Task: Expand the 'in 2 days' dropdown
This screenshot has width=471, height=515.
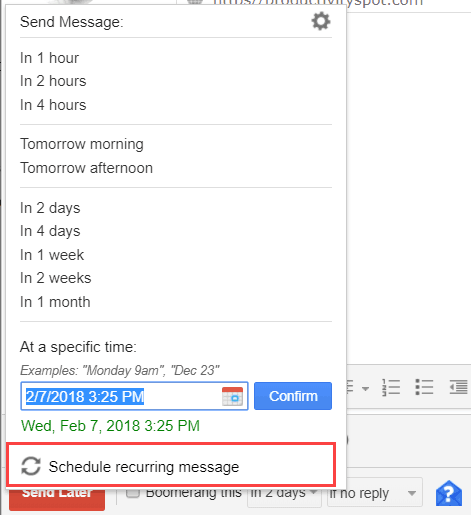Action: point(284,493)
